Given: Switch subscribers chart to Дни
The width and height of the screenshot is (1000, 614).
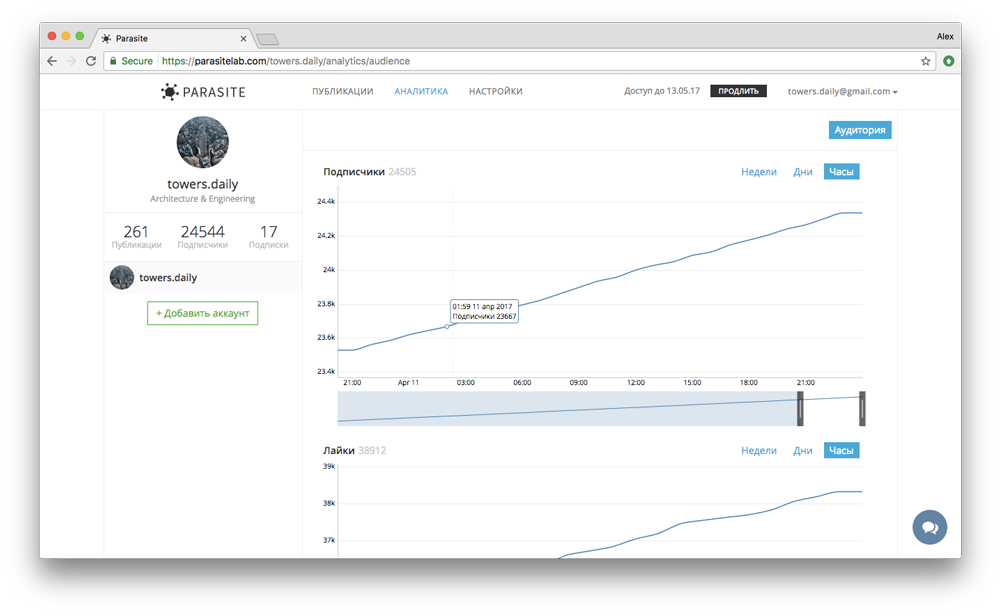Looking at the screenshot, I should pyautogui.click(x=802, y=172).
